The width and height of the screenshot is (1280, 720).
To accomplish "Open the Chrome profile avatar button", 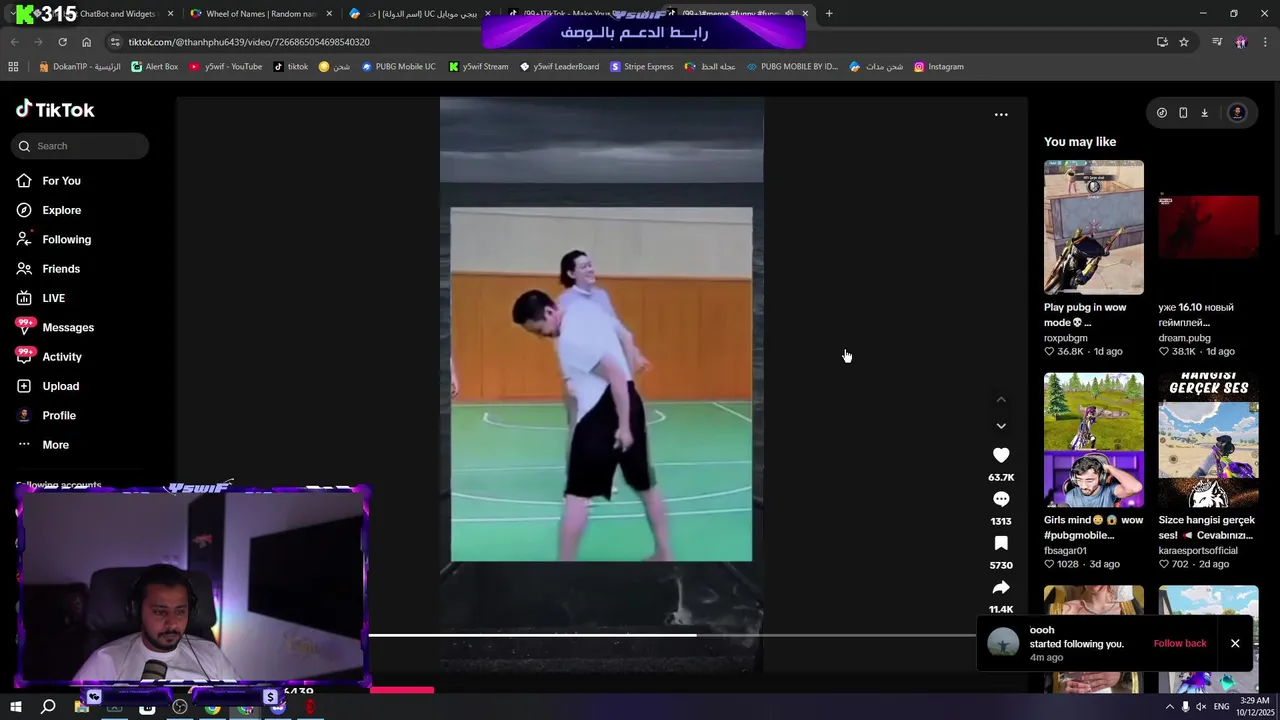I will click(x=1241, y=42).
